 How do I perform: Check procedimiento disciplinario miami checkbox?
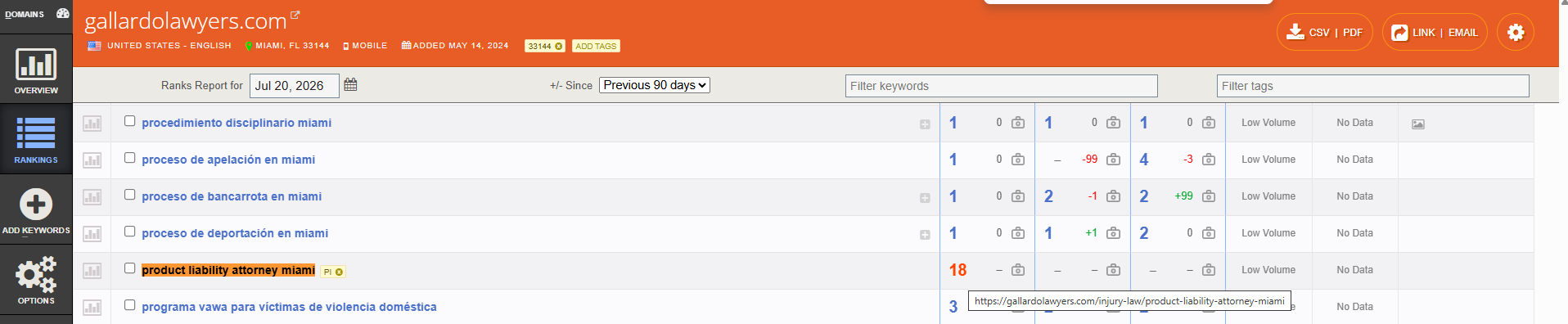coord(129,121)
